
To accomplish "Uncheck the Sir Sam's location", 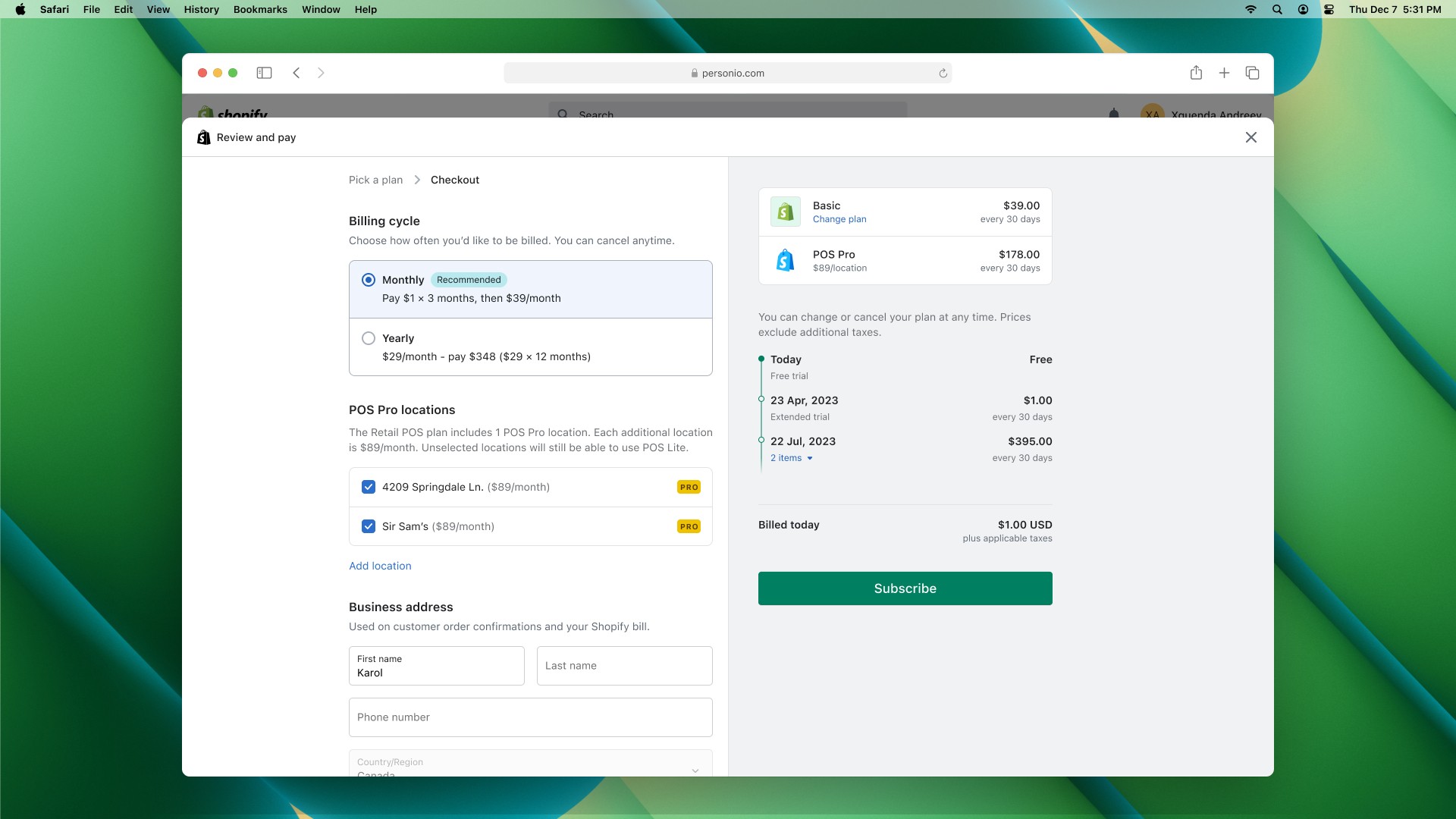I will (369, 526).
